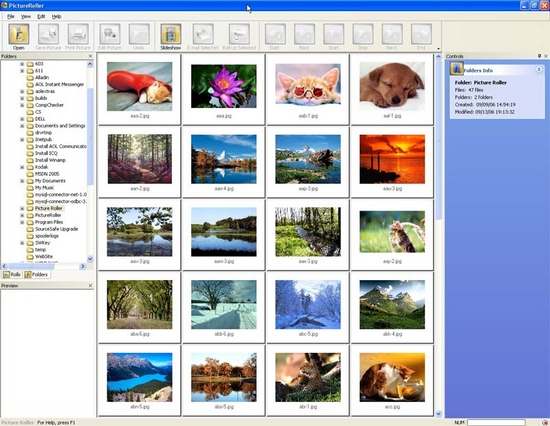Open the File menu
This screenshot has height=426, width=550.
(x=11, y=16)
